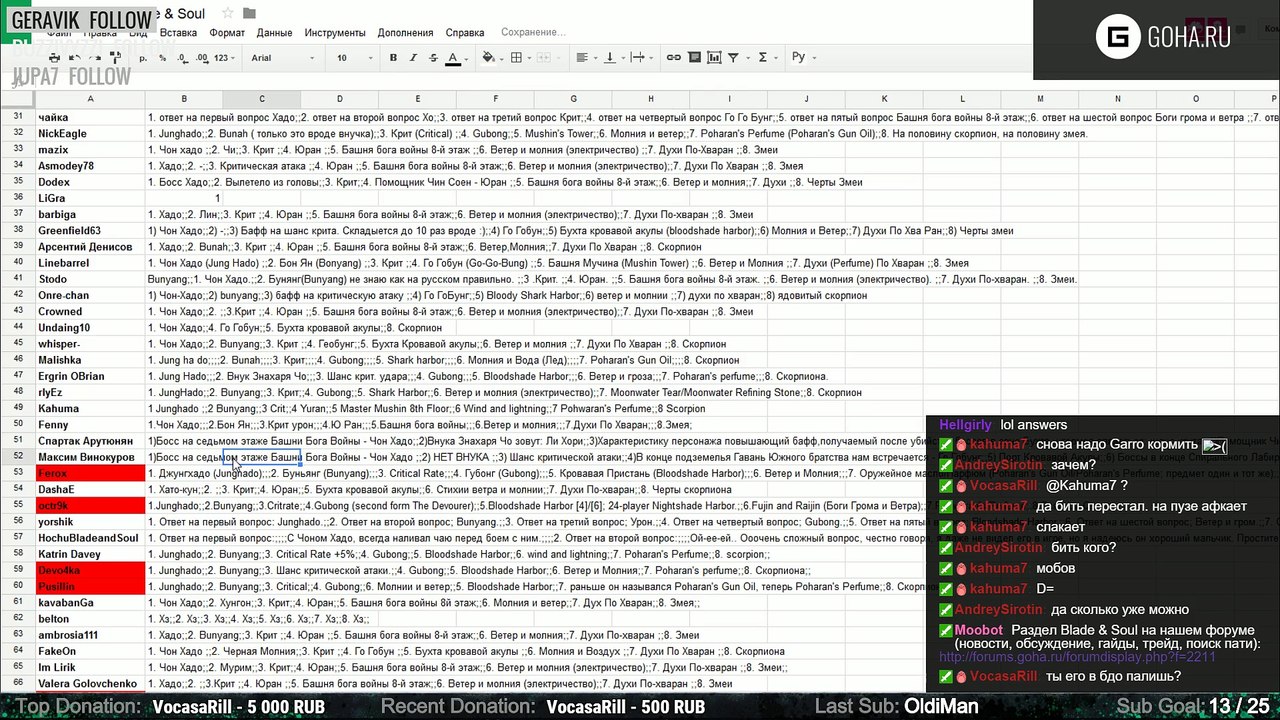Open forums.goha.ru link in chat
The image size is (1280, 720).
click(x=1077, y=657)
